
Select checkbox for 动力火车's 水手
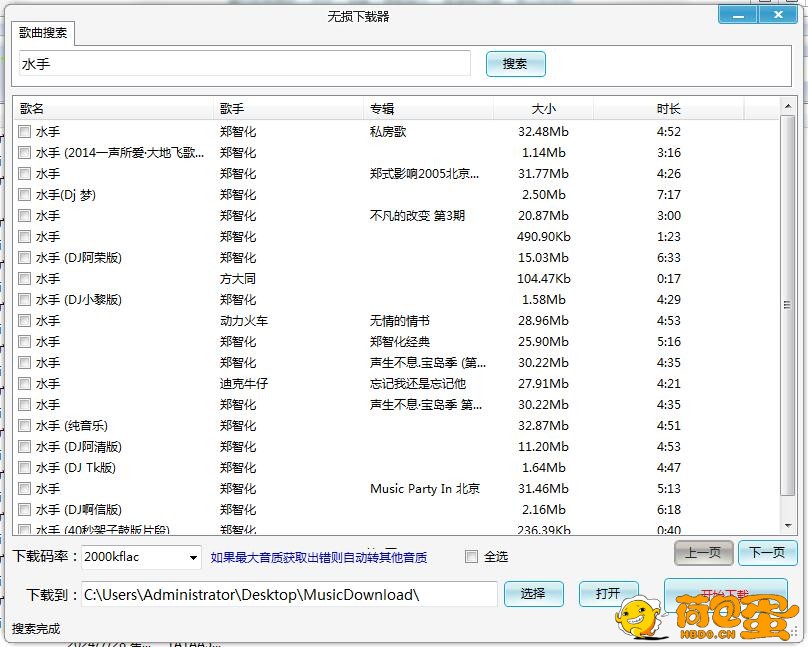(24, 321)
